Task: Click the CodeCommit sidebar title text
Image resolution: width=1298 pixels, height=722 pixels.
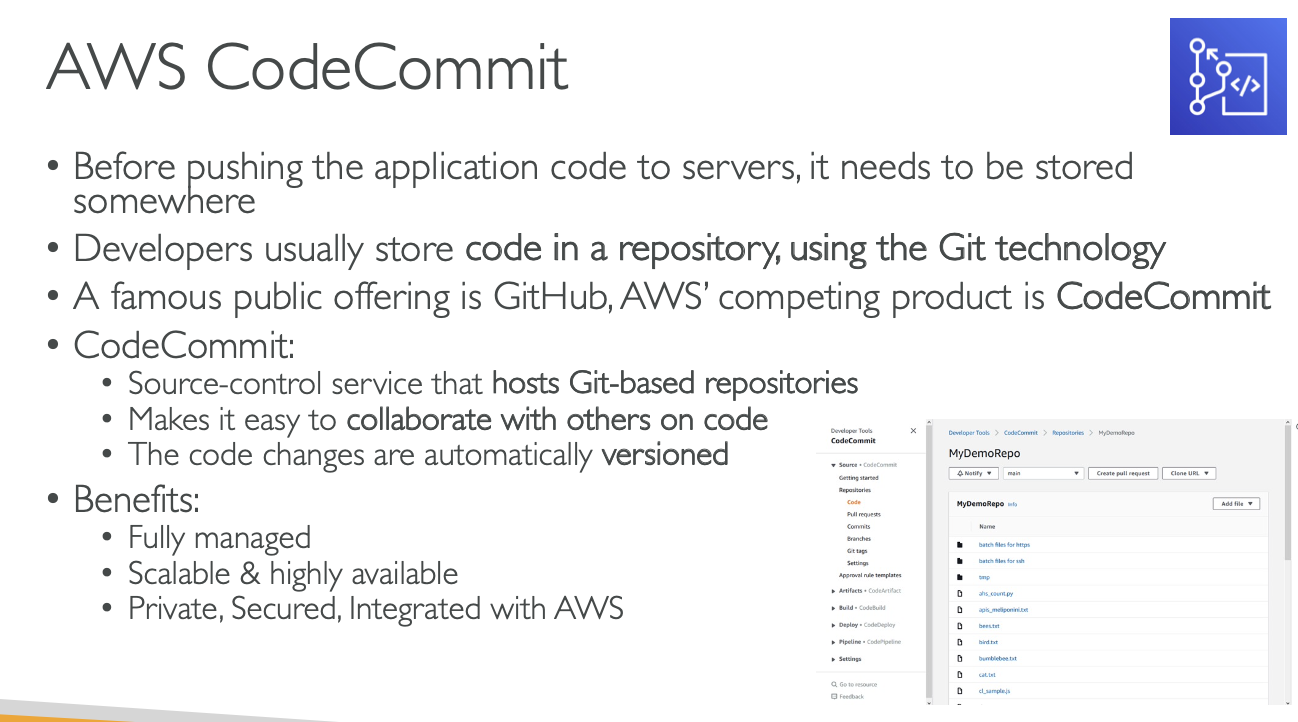Action: point(853,441)
